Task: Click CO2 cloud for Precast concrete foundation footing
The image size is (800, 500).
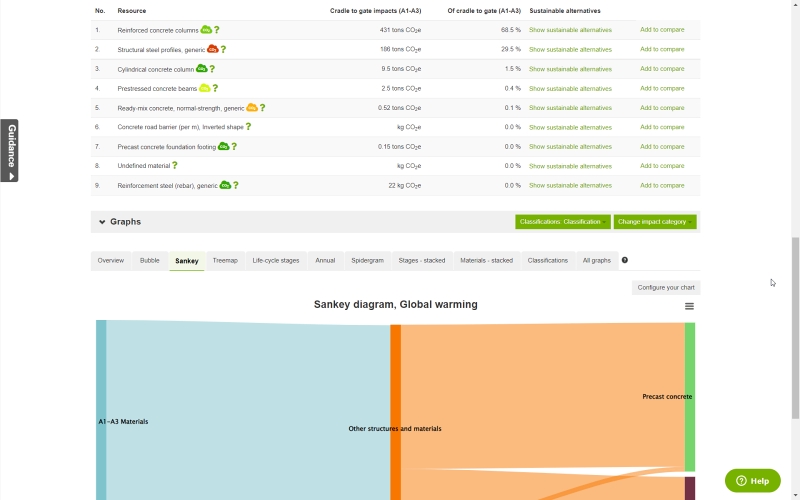Action: coord(223,146)
